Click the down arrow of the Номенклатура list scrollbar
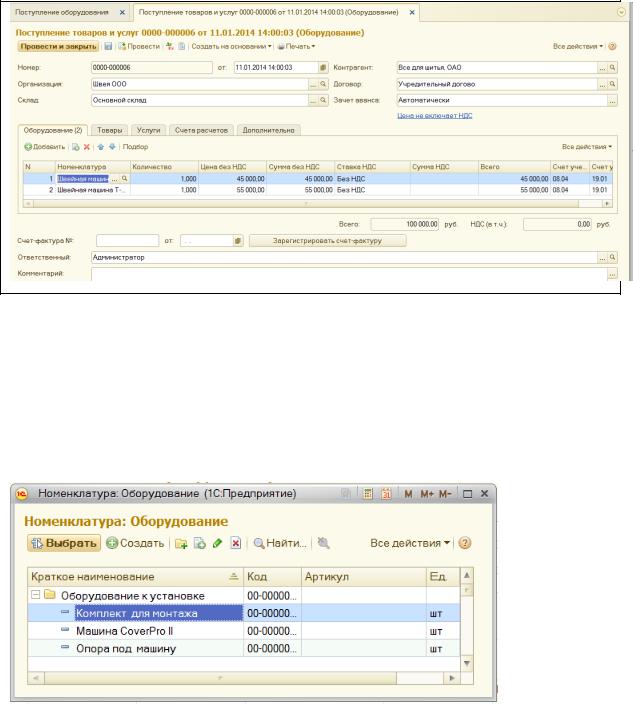The width and height of the screenshot is (633, 704). [467, 663]
